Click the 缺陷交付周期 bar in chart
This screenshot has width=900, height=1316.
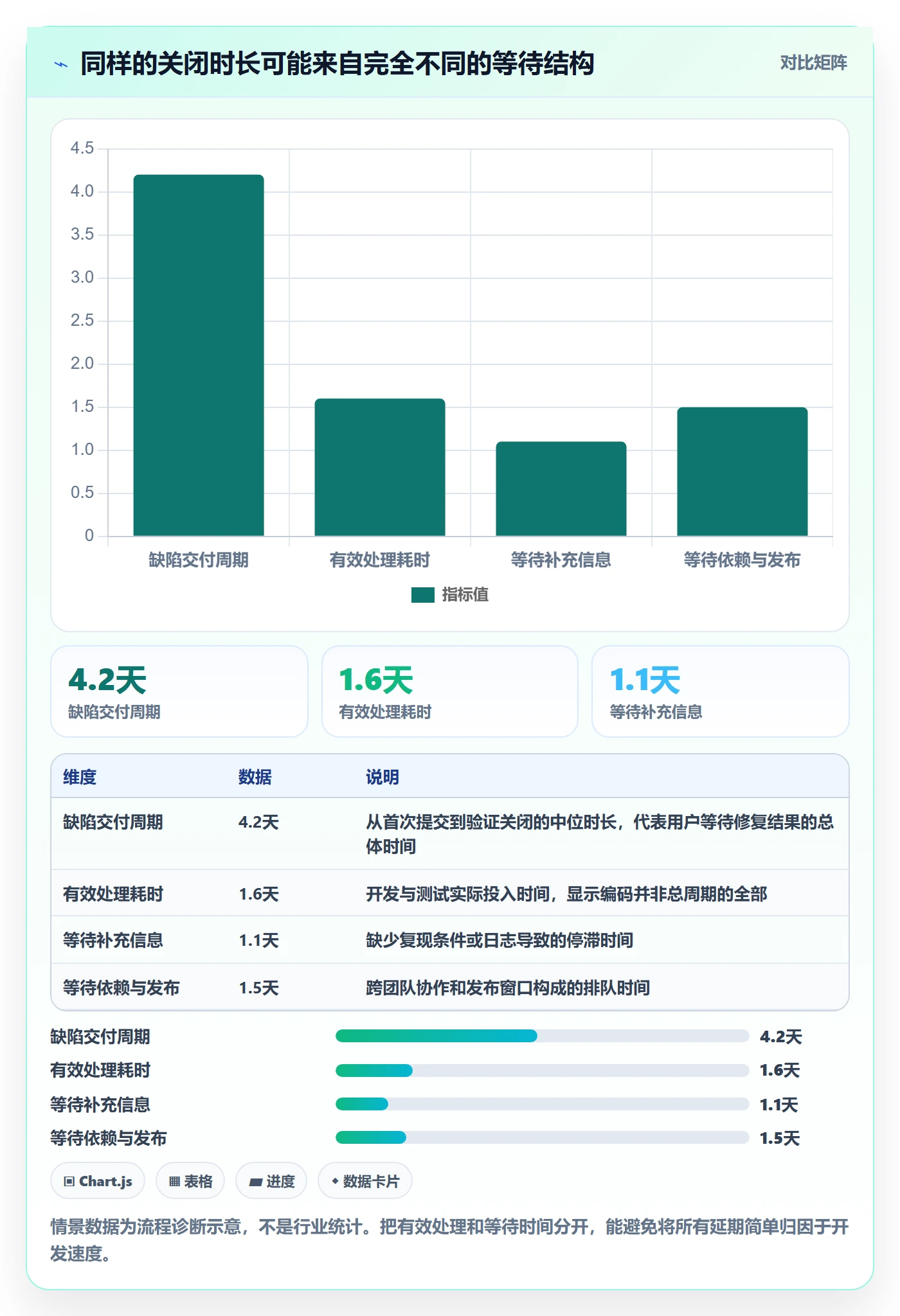tap(199, 355)
